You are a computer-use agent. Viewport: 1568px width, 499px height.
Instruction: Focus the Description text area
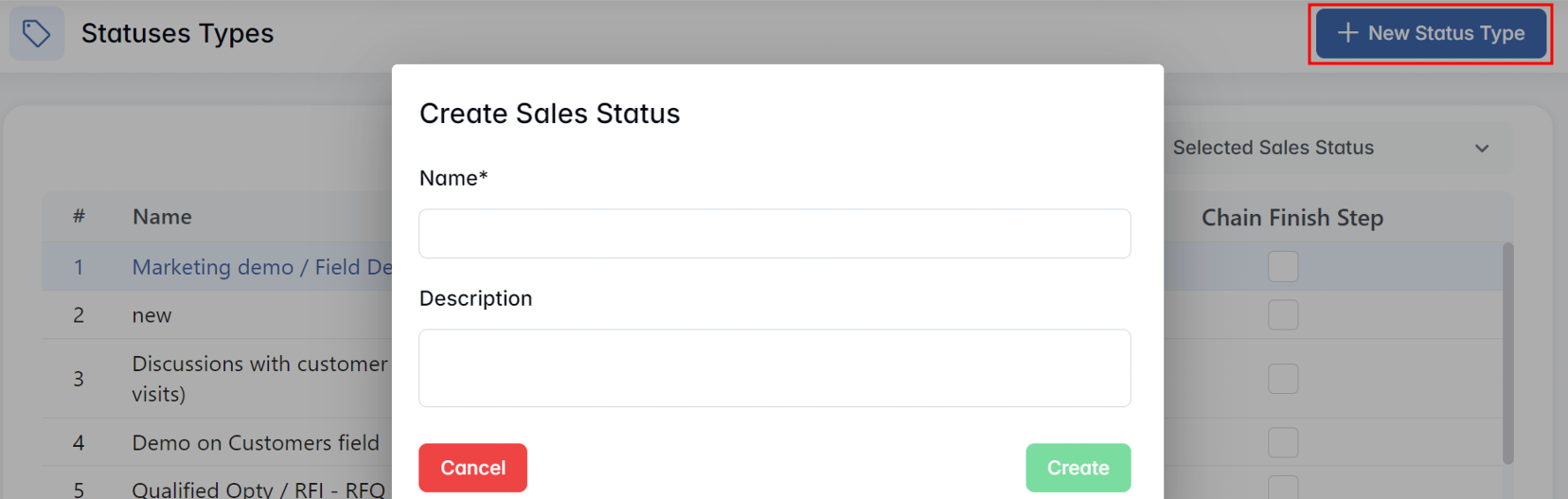tap(775, 368)
